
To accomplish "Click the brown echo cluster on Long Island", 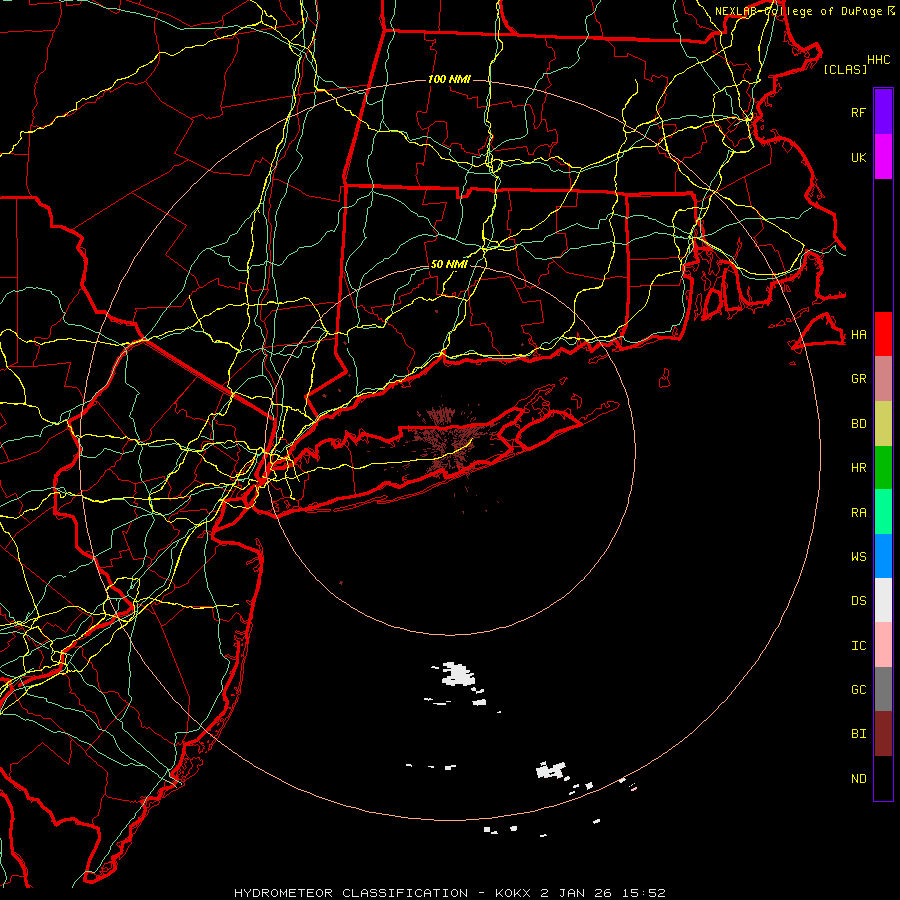I will (448, 440).
